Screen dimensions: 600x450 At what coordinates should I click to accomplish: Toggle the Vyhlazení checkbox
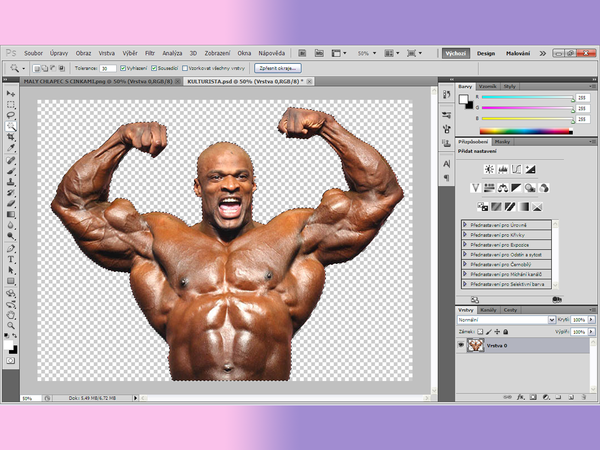point(123,68)
